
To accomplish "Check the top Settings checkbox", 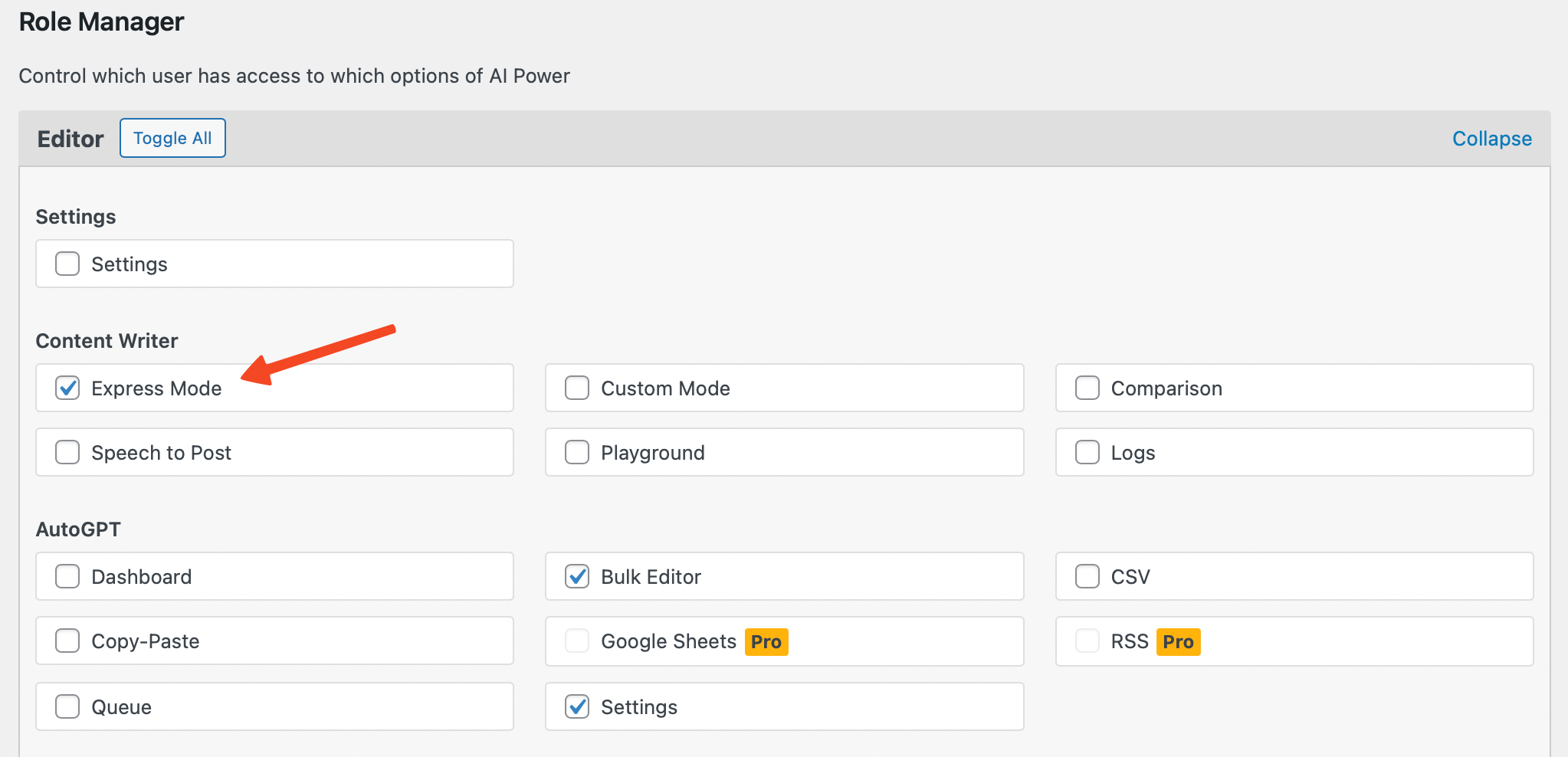I will [67, 264].
